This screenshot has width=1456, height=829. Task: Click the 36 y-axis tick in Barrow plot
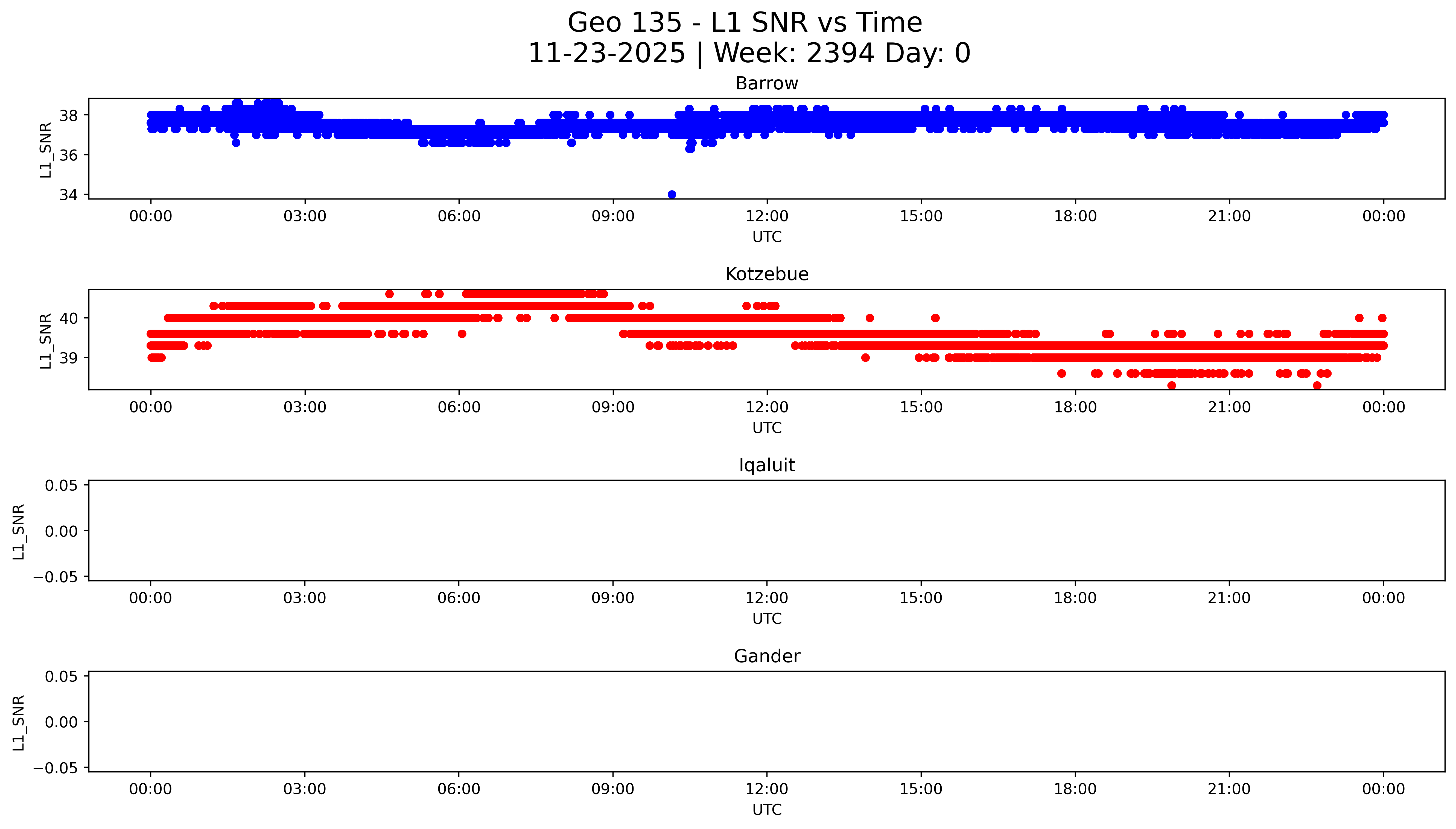[68, 156]
